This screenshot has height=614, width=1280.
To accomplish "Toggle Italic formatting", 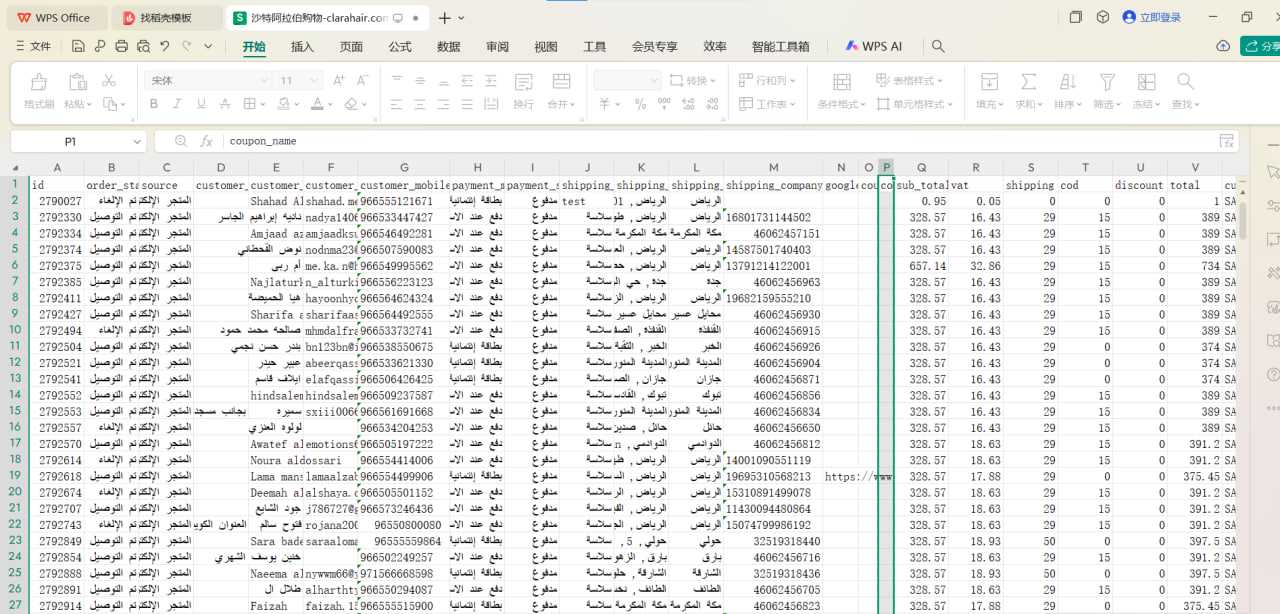I will click(x=178, y=104).
